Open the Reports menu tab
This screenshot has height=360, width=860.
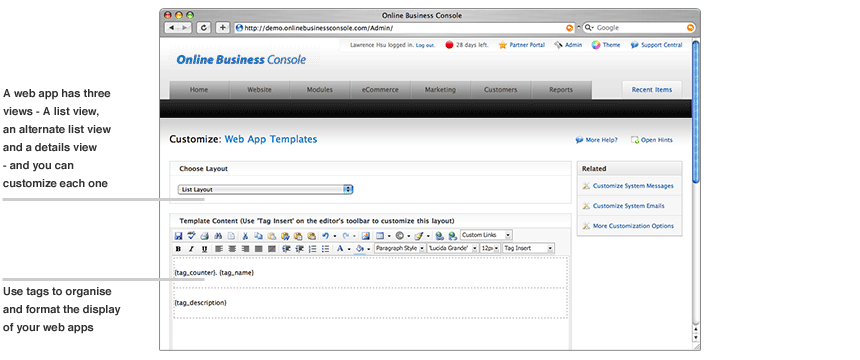[561, 90]
